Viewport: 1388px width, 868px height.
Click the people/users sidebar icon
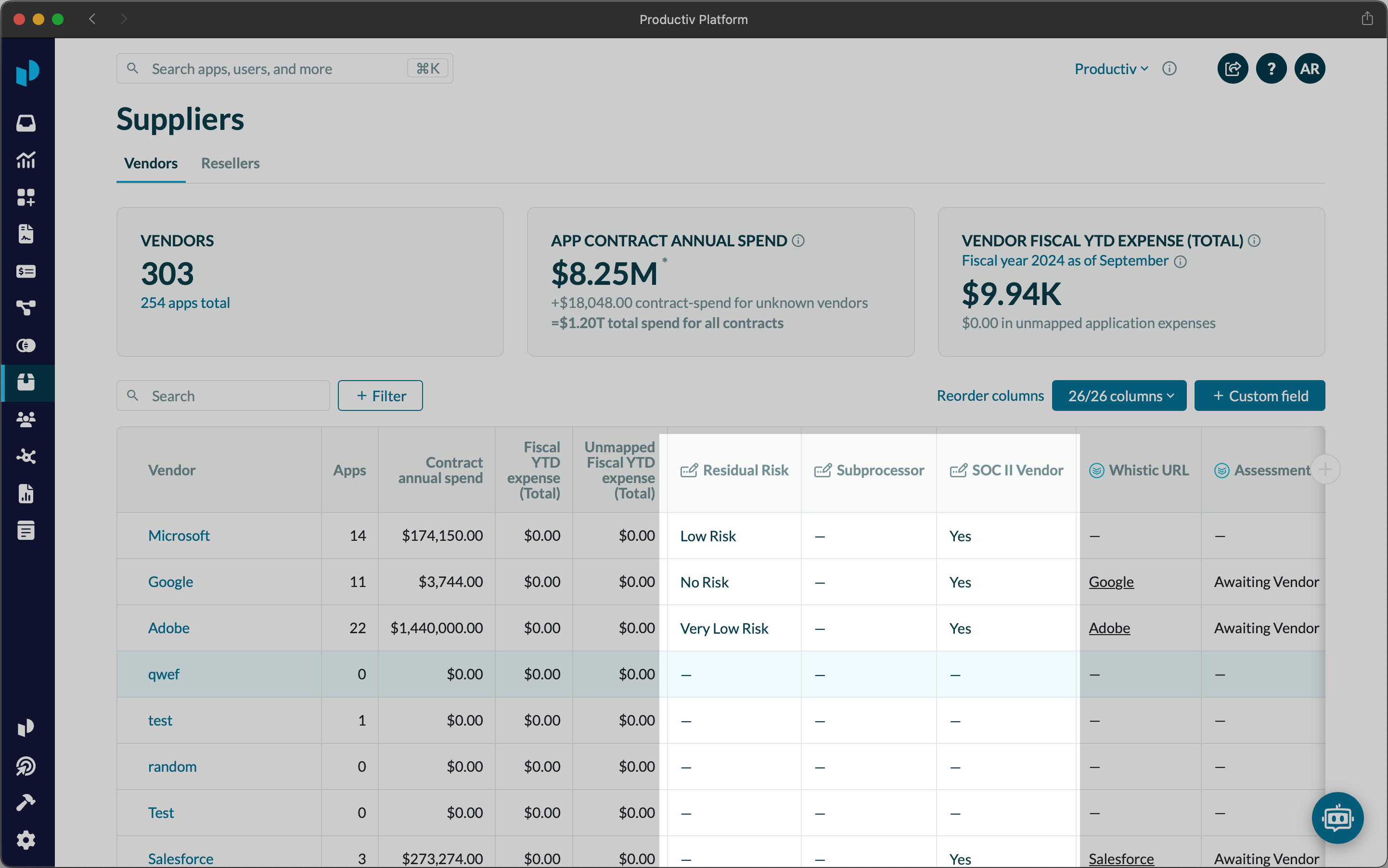[x=26, y=419]
